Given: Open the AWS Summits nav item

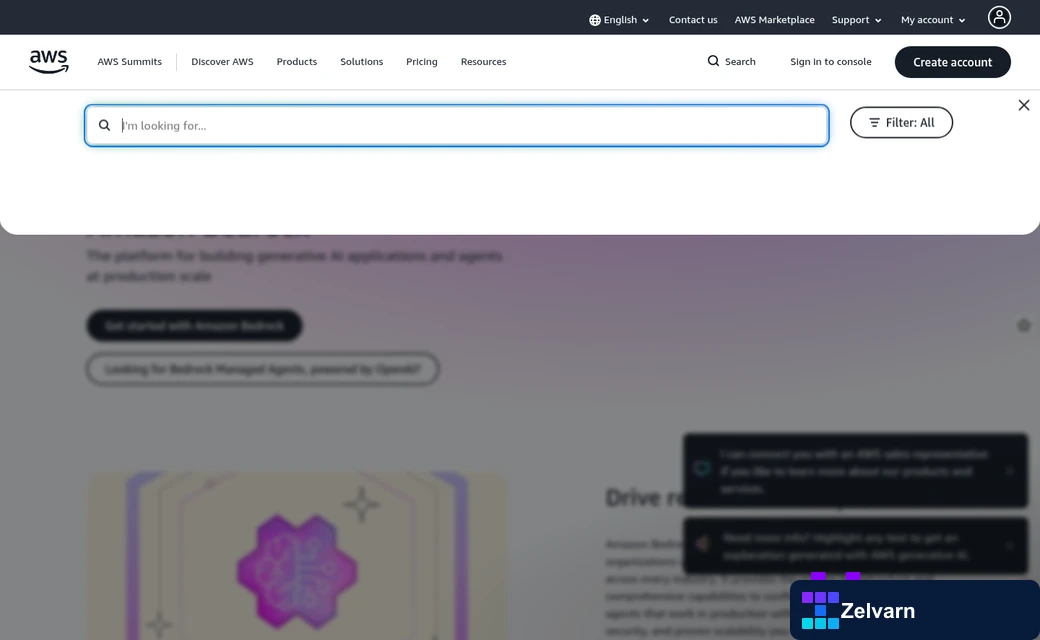Looking at the screenshot, I should coord(129,62).
